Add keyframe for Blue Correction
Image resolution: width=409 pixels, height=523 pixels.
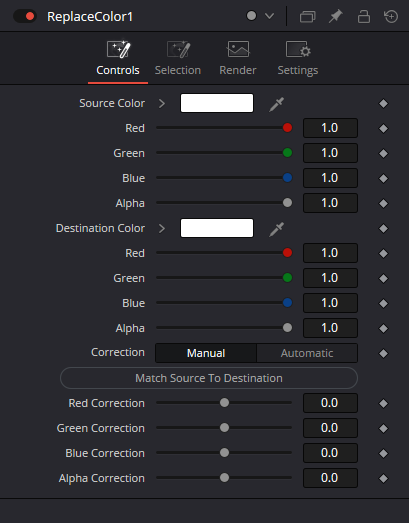(383, 454)
